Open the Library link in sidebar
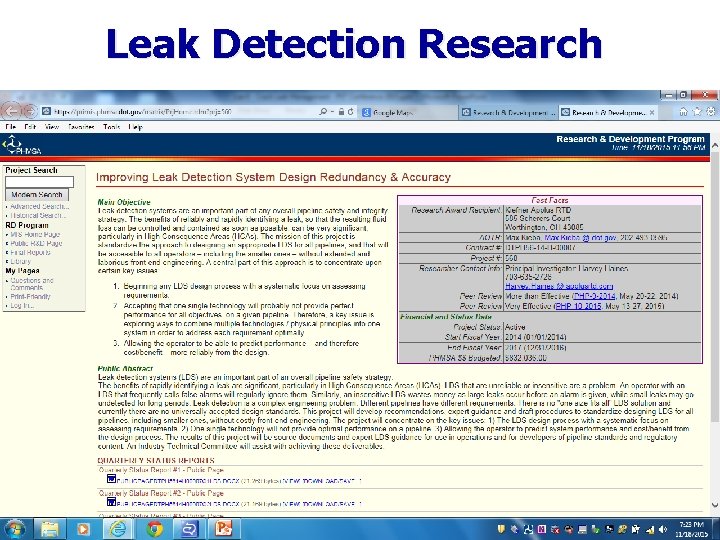 (21, 261)
